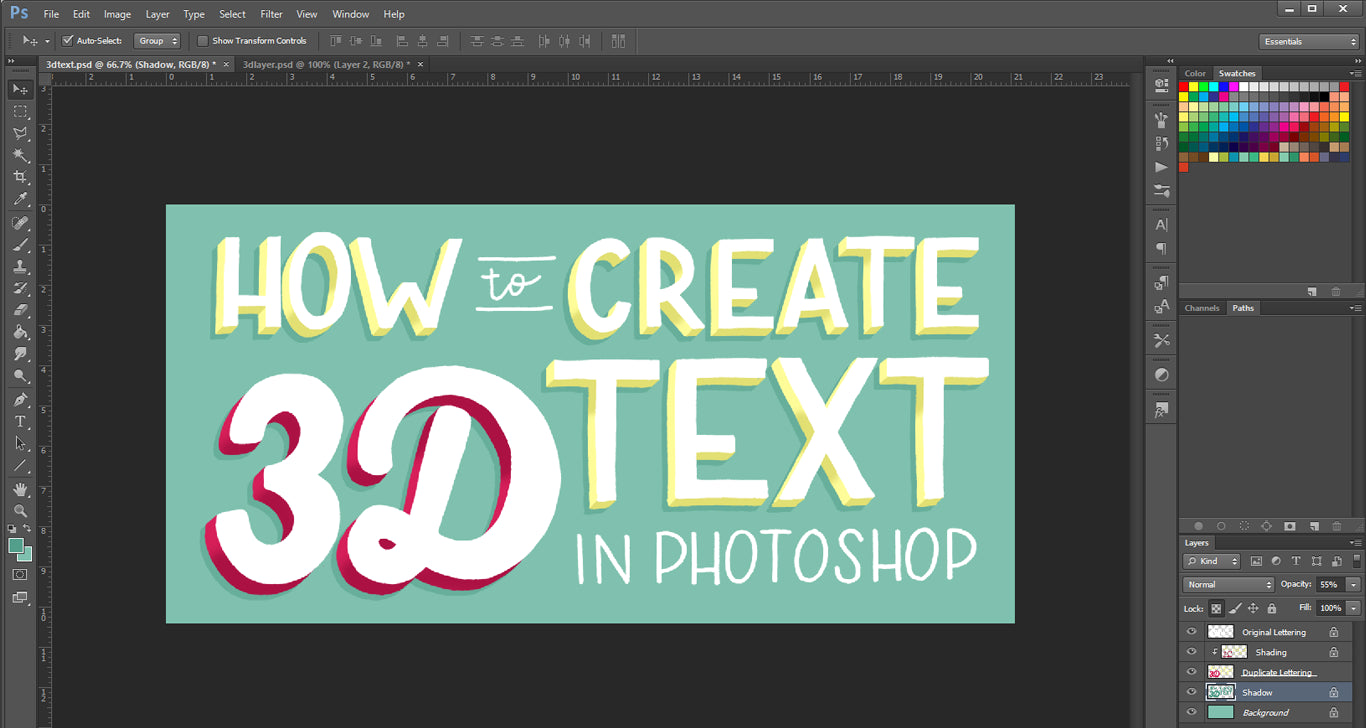
Task: Hide the Original Lettering layer
Action: pyautogui.click(x=1191, y=632)
